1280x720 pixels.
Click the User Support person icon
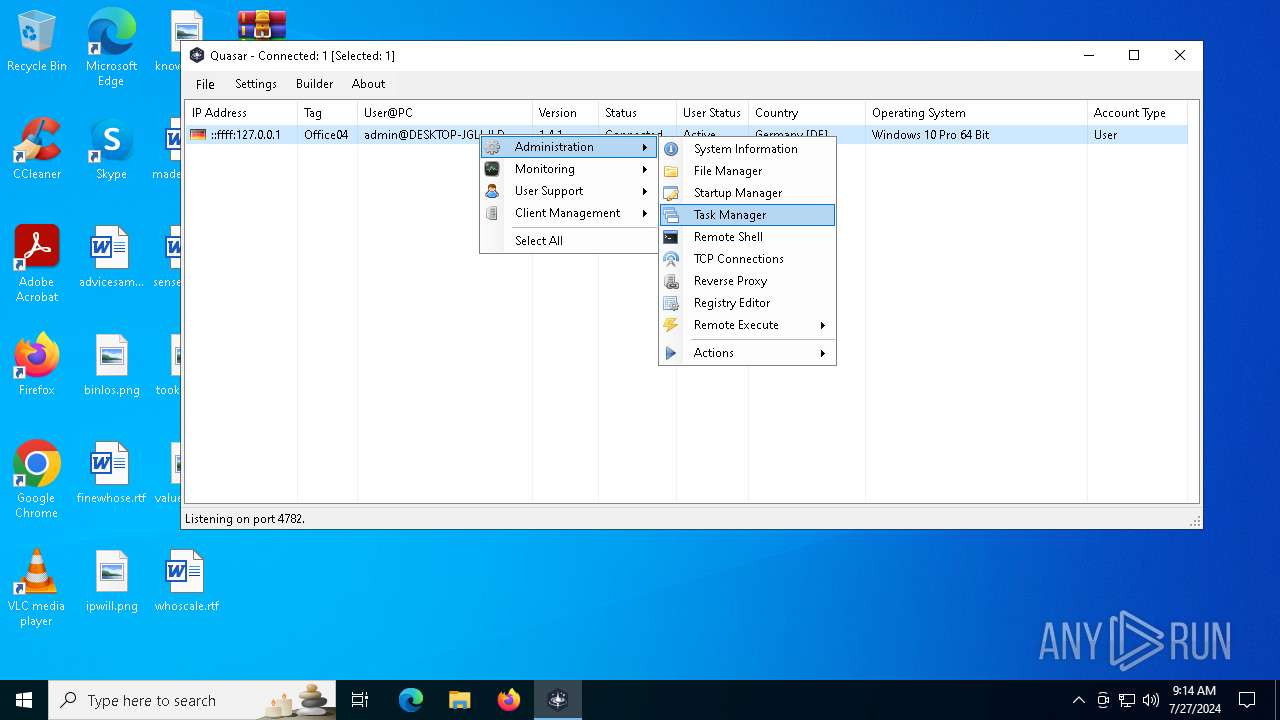[x=492, y=191]
